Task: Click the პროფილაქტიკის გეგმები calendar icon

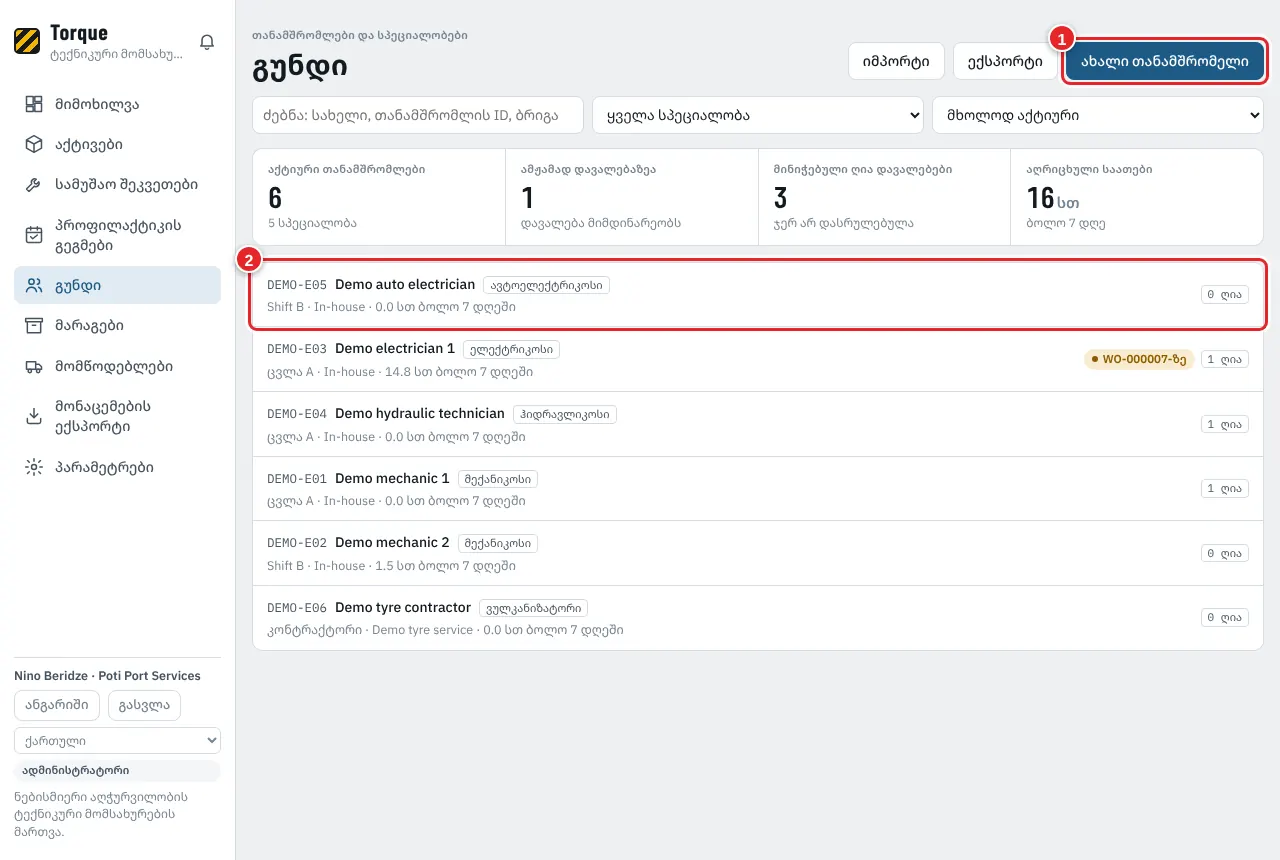Action: coord(34,235)
